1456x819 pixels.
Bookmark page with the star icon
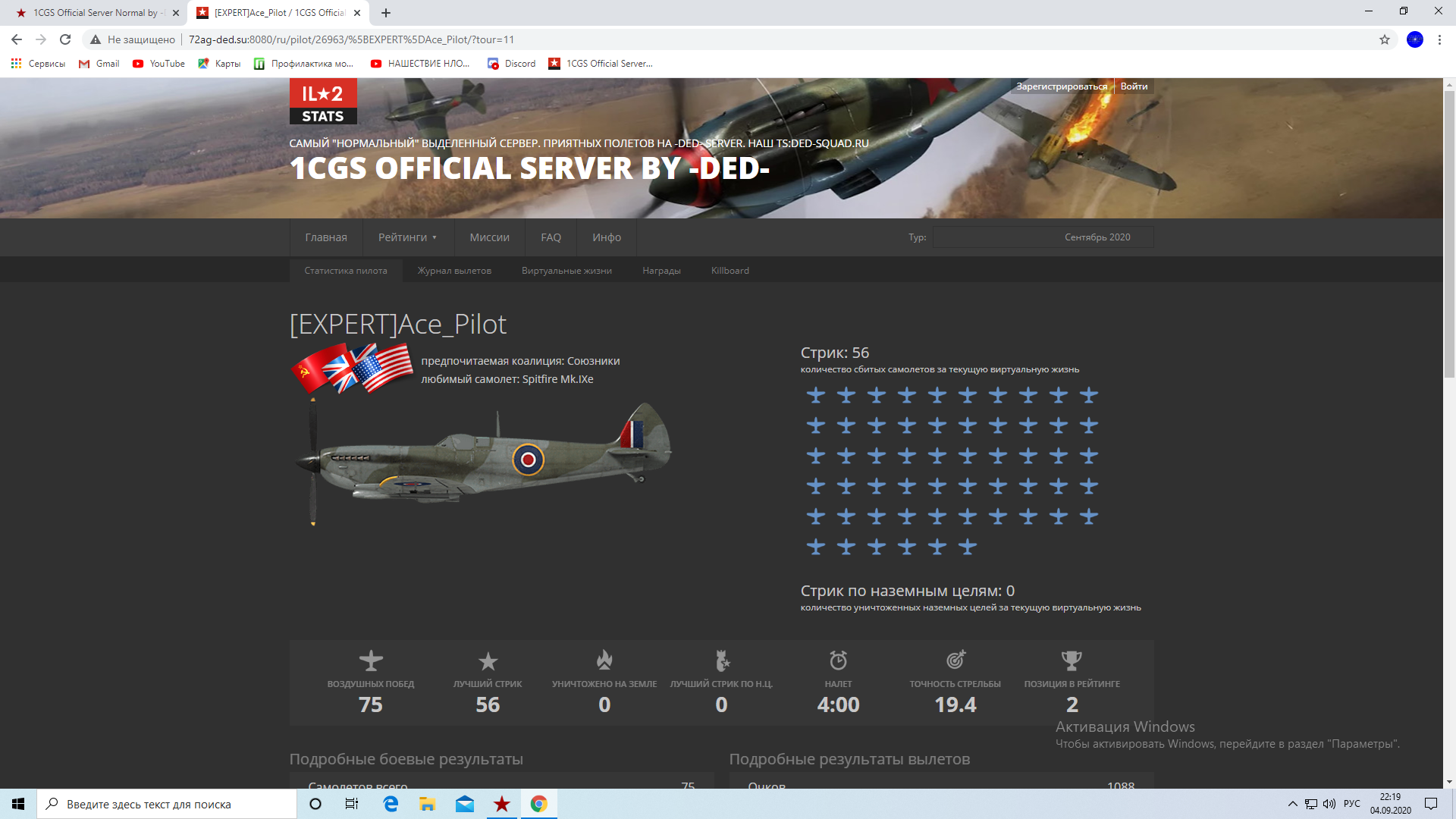pyautogui.click(x=1384, y=39)
